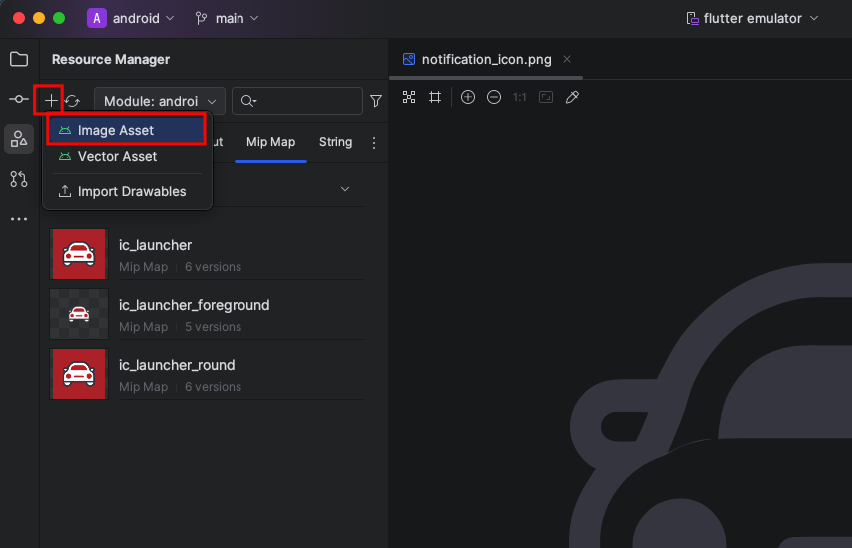
Task: Click the add resource plus button
Action: pyautogui.click(x=51, y=100)
